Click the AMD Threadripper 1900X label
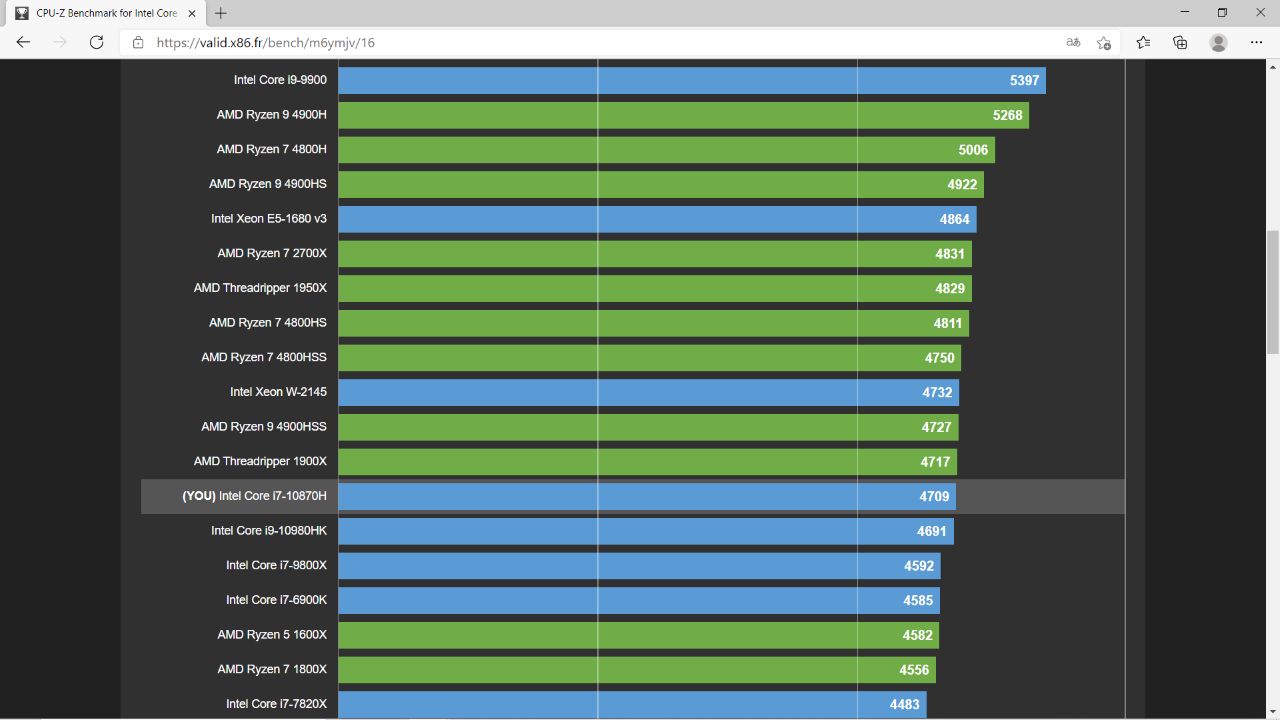This screenshot has width=1280, height=720. point(260,461)
